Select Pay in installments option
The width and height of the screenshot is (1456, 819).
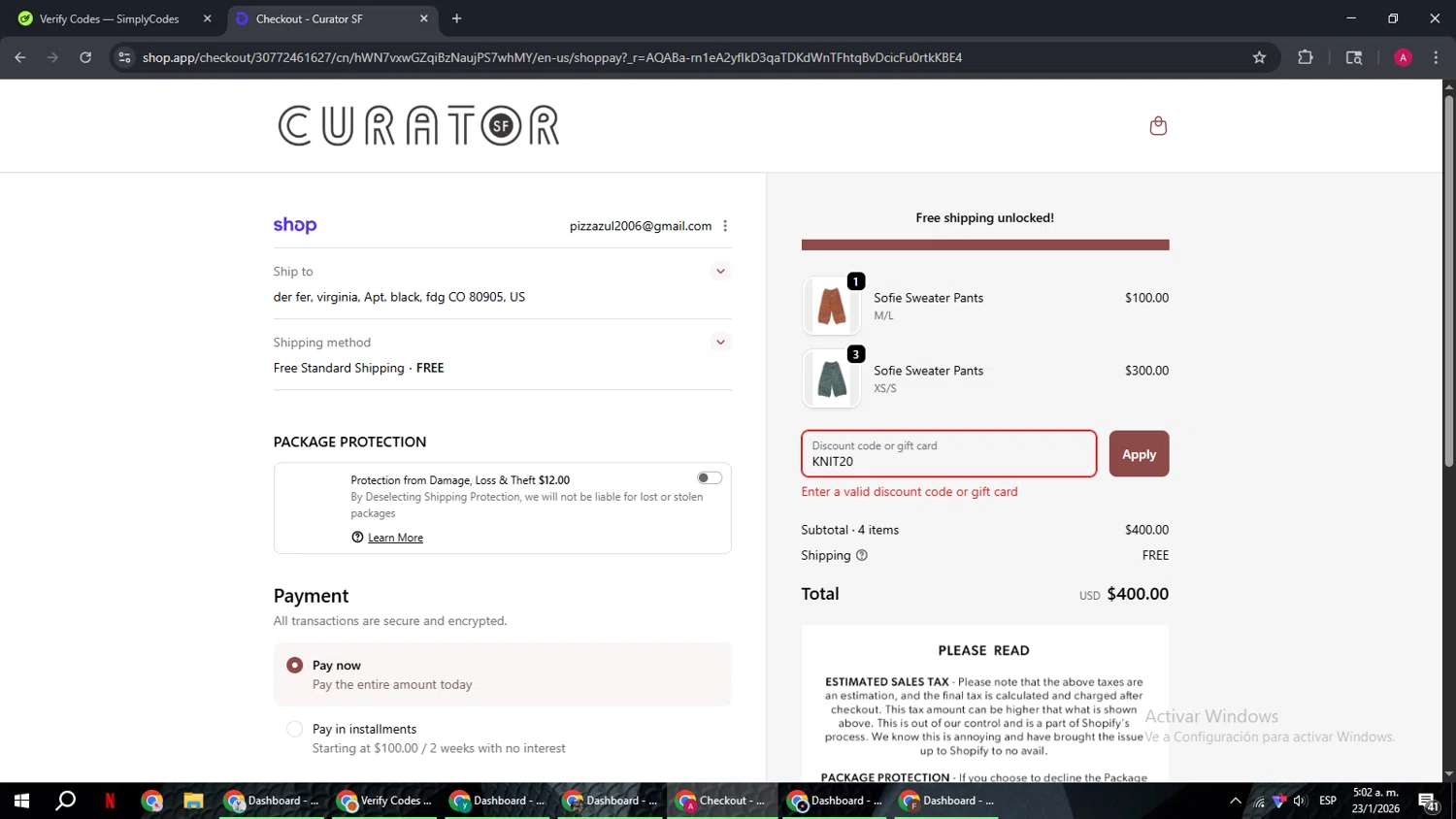[x=294, y=729]
